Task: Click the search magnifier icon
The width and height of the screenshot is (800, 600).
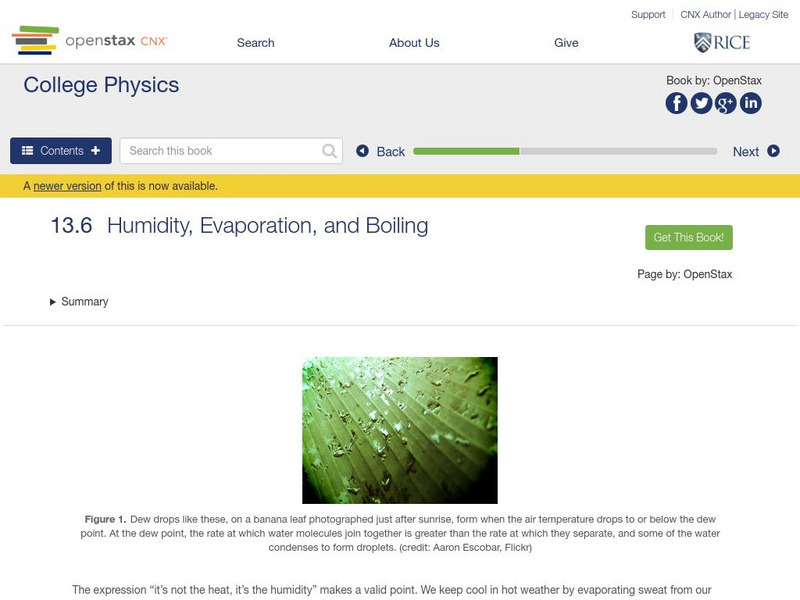Action: [329, 151]
